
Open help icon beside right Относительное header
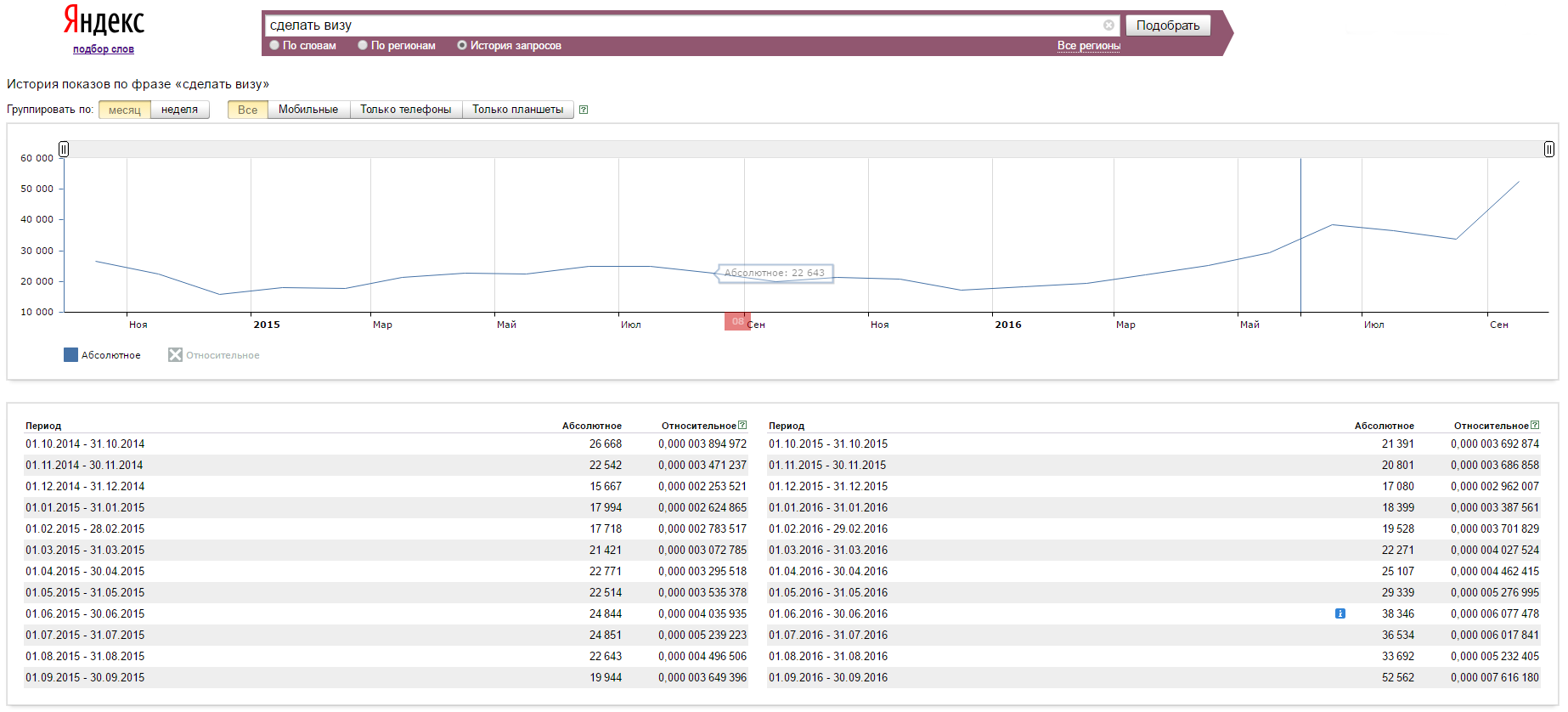1535,425
